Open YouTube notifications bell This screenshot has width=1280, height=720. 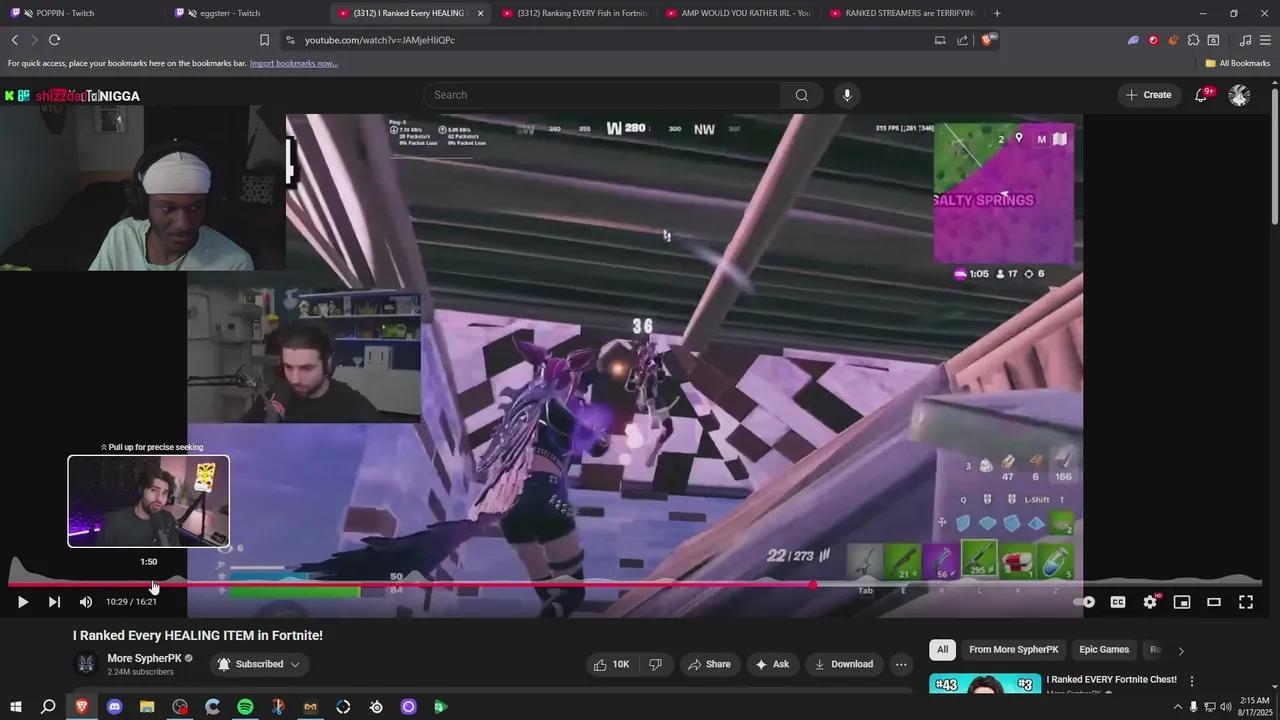click(x=1202, y=95)
